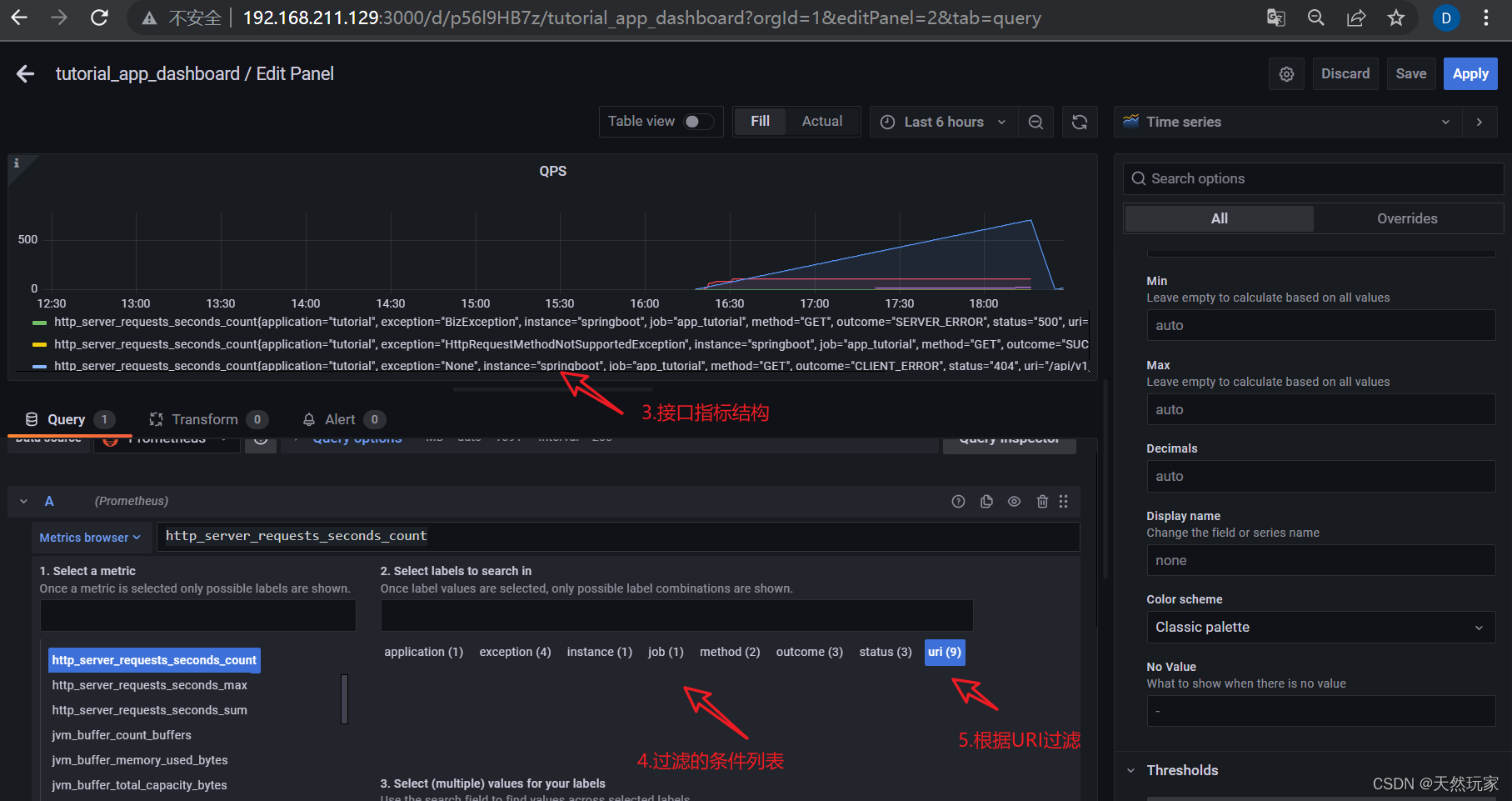Click the metric search field
The width and height of the screenshot is (1512, 801).
(198, 616)
